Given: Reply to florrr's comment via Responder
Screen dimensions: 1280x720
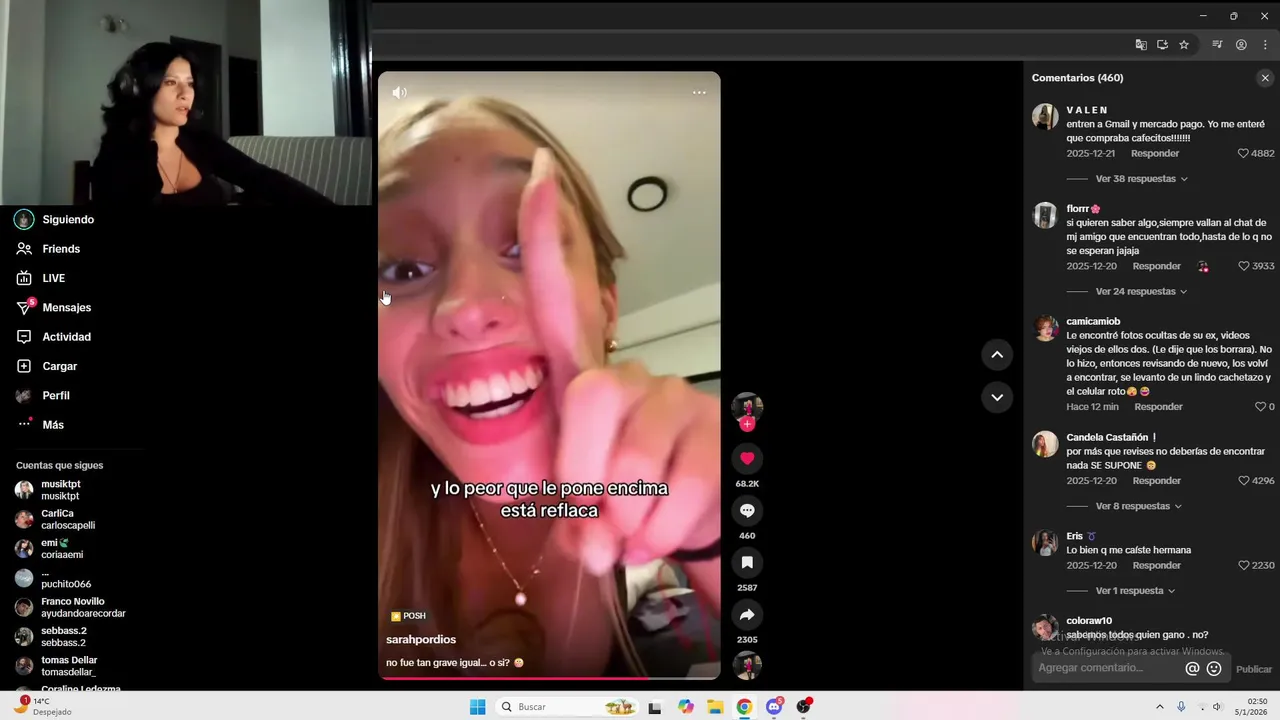Looking at the screenshot, I should (x=1157, y=266).
